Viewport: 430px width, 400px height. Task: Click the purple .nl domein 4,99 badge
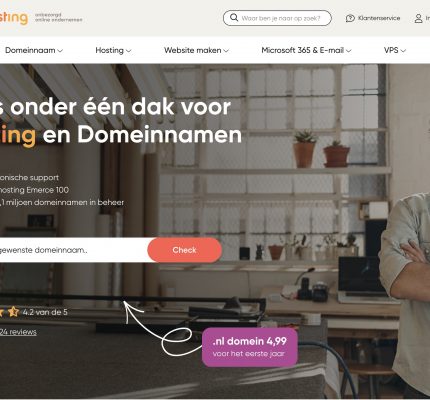pos(250,347)
